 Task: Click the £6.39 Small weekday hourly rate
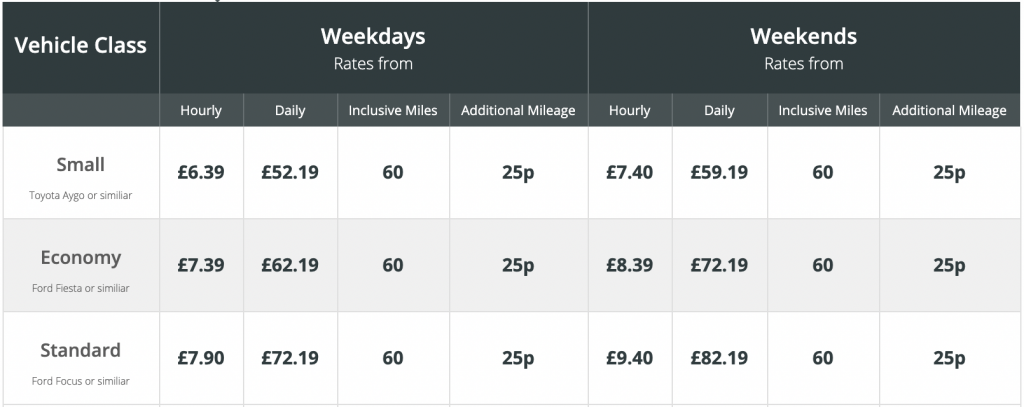tap(201, 172)
